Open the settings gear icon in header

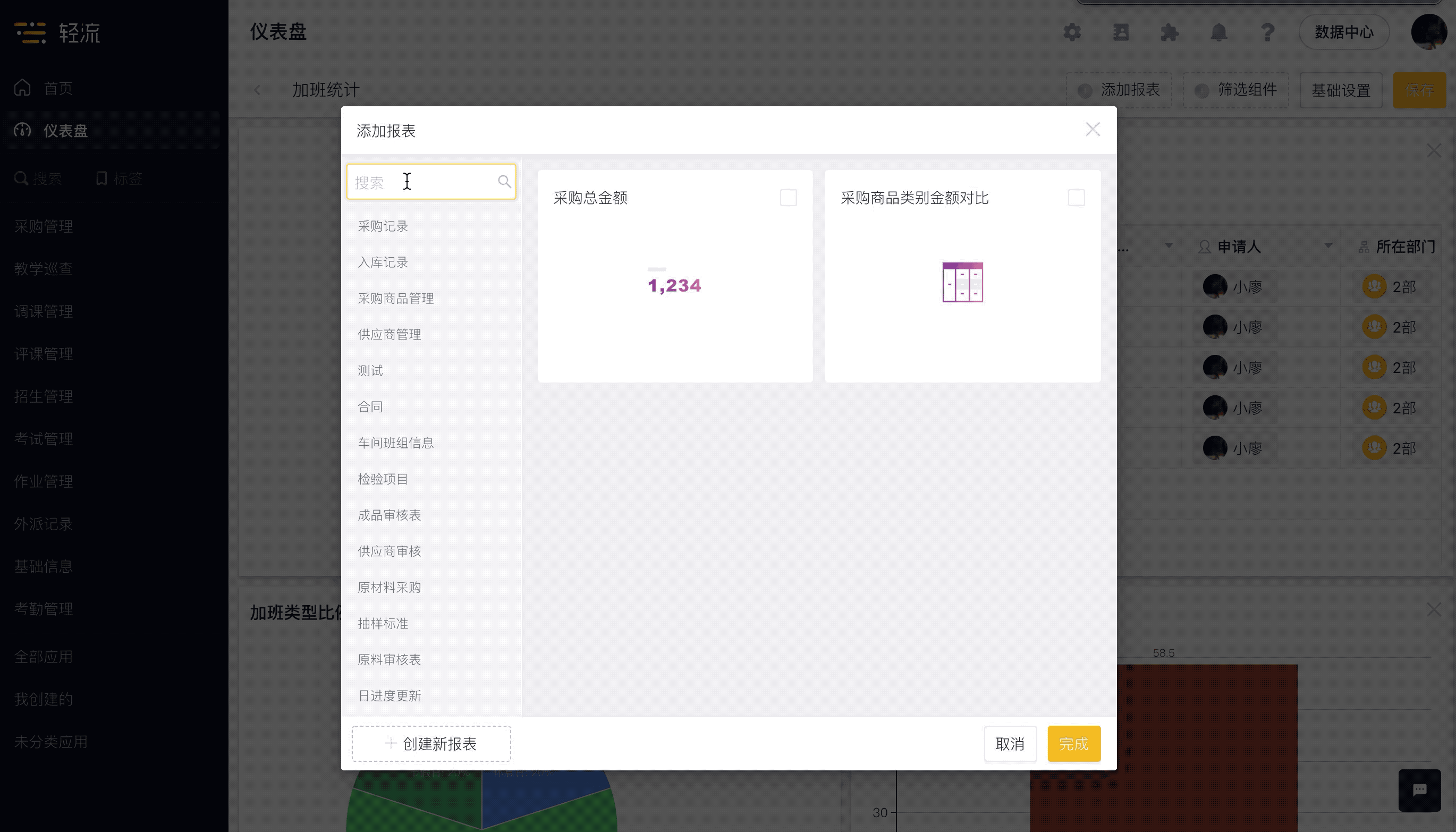pos(1072,32)
